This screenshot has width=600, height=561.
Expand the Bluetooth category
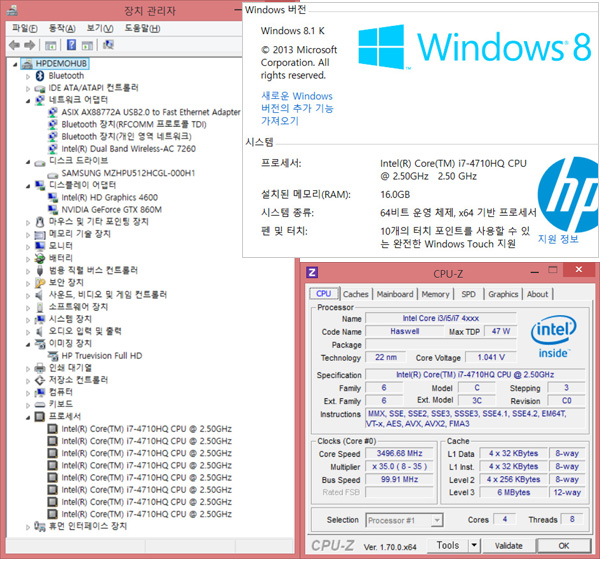(x=28, y=77)
